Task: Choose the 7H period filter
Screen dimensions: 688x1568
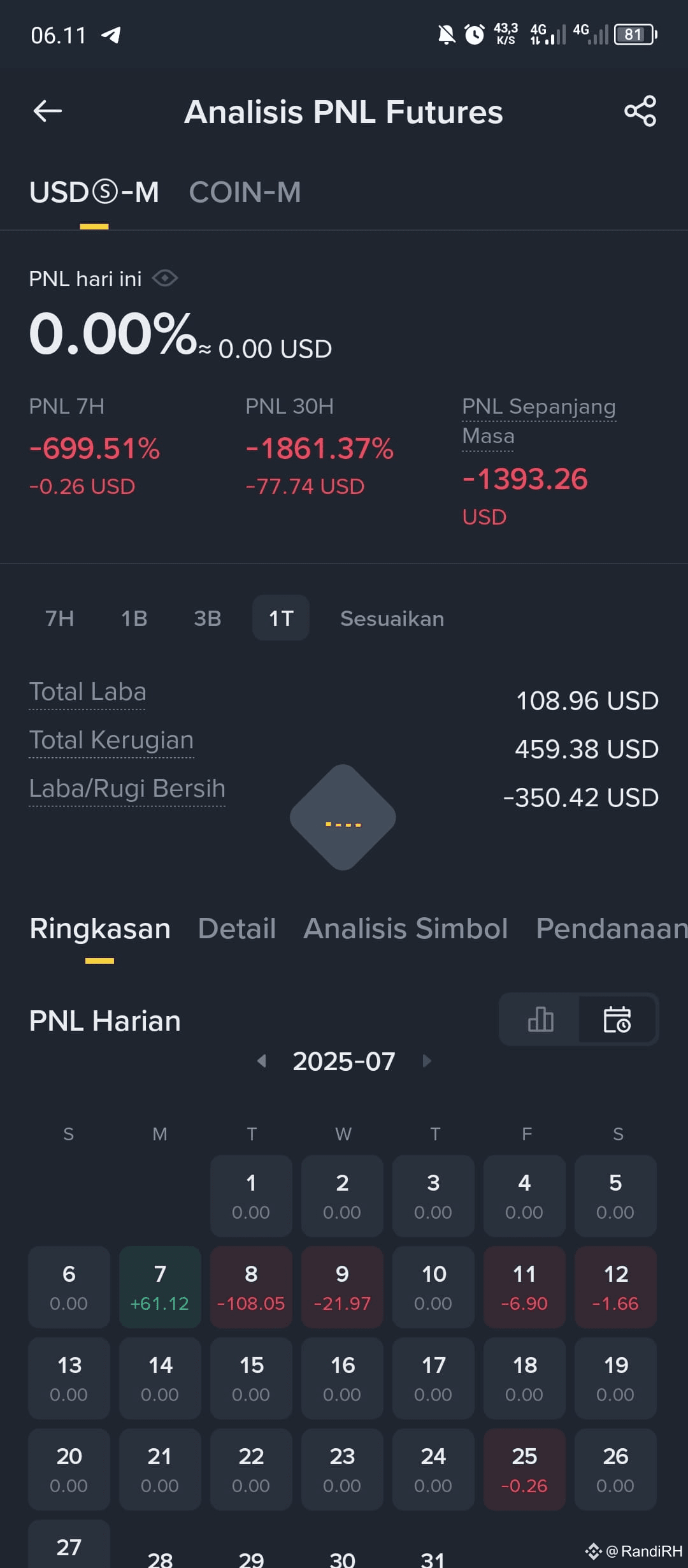Action: 59,618
